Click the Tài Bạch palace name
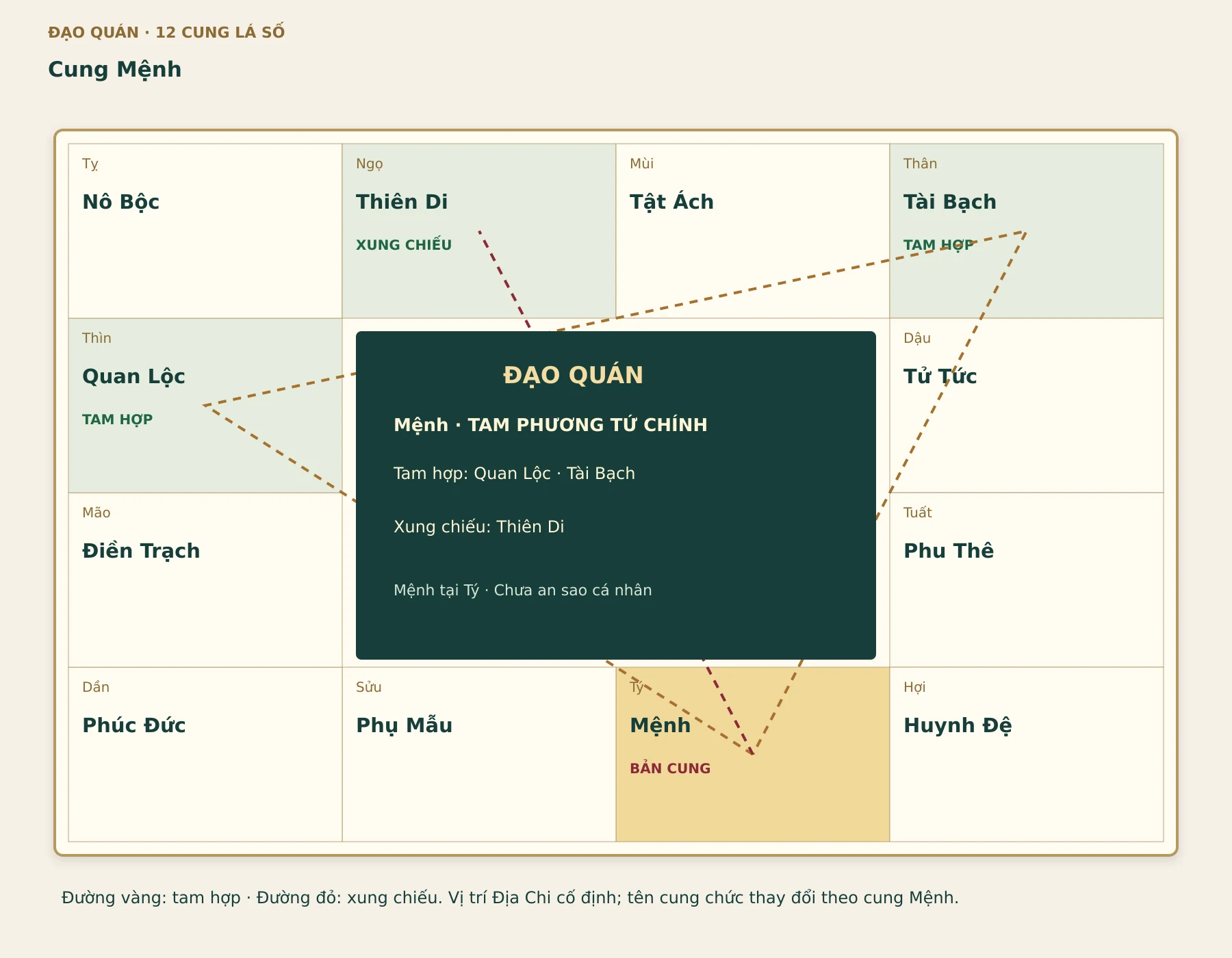This screenshot has width=1232, height=958. (x=949, y=202)
